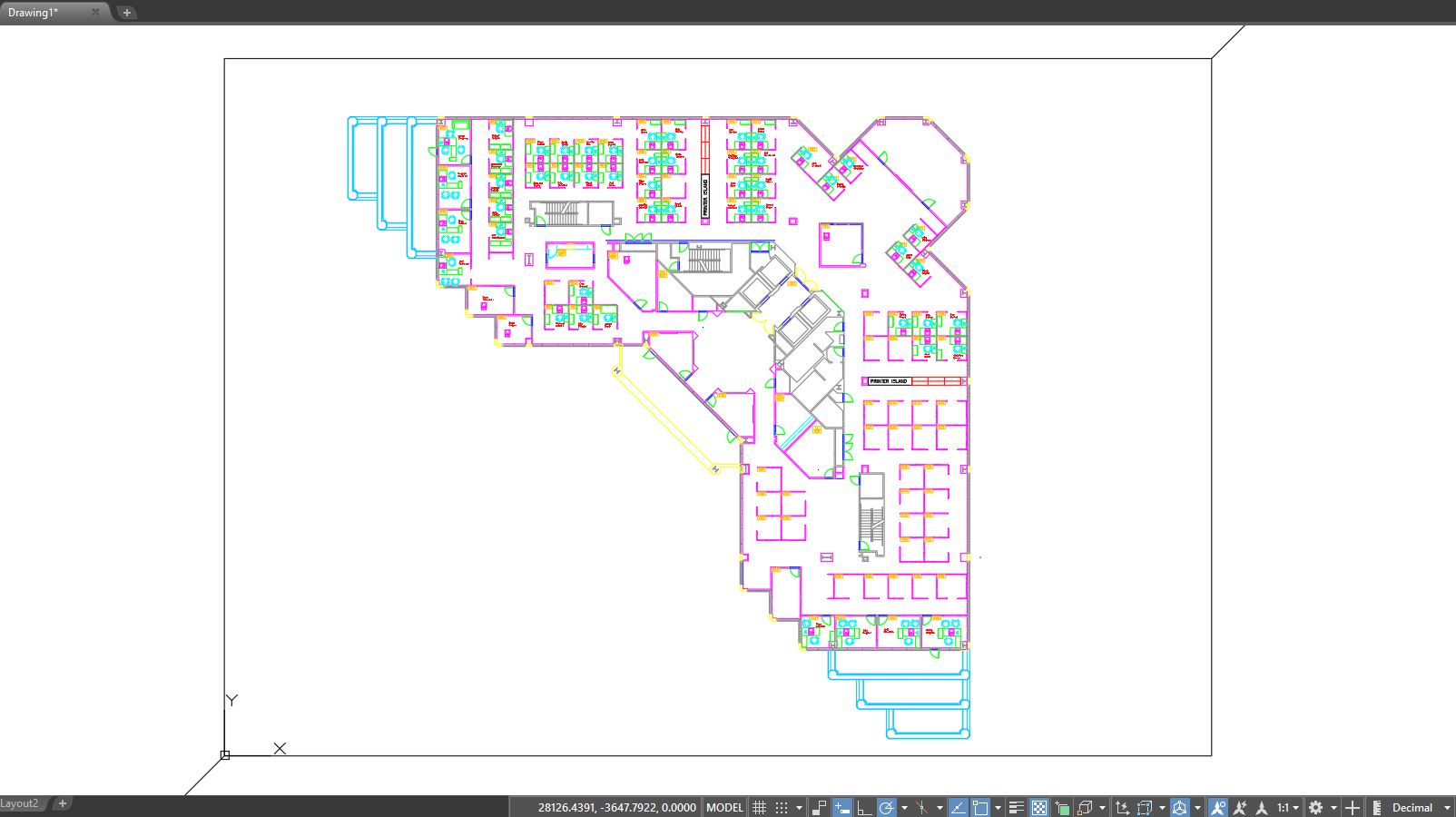Click the Annotation Scale icon
Screen dimensions: 1456x817
click(1262, 807)
